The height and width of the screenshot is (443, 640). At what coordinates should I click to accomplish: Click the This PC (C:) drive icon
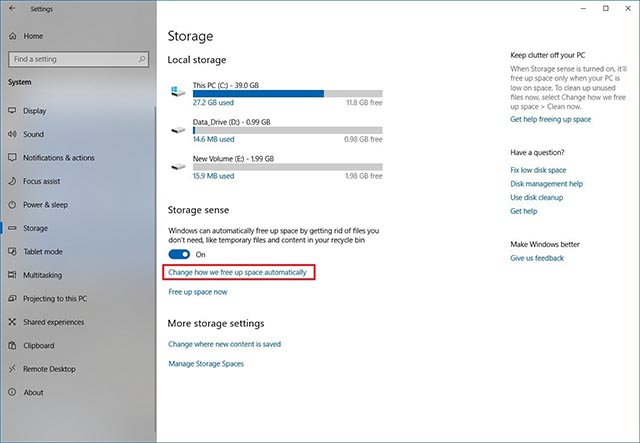point(178,91)
